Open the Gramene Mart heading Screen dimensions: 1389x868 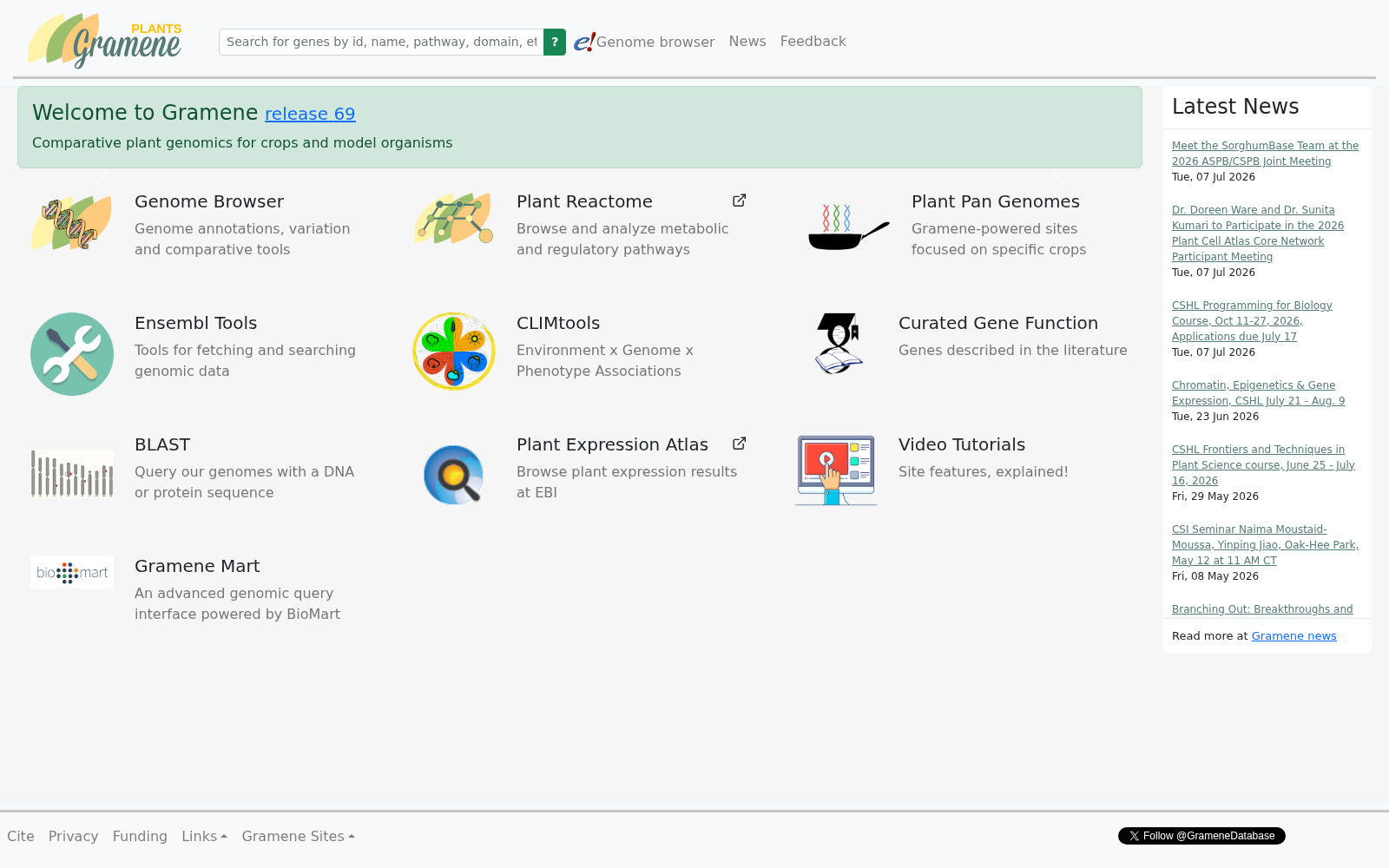197,566
